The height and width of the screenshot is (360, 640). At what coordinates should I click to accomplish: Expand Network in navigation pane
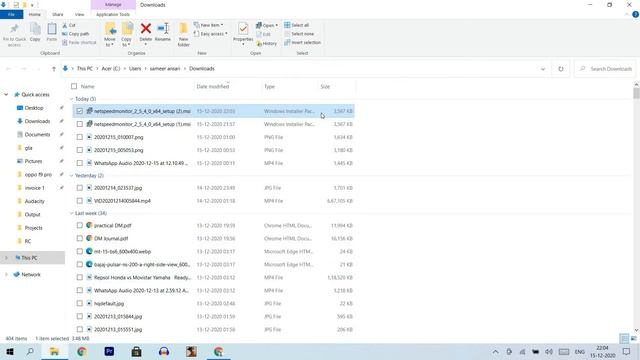(x=6, y=275)
